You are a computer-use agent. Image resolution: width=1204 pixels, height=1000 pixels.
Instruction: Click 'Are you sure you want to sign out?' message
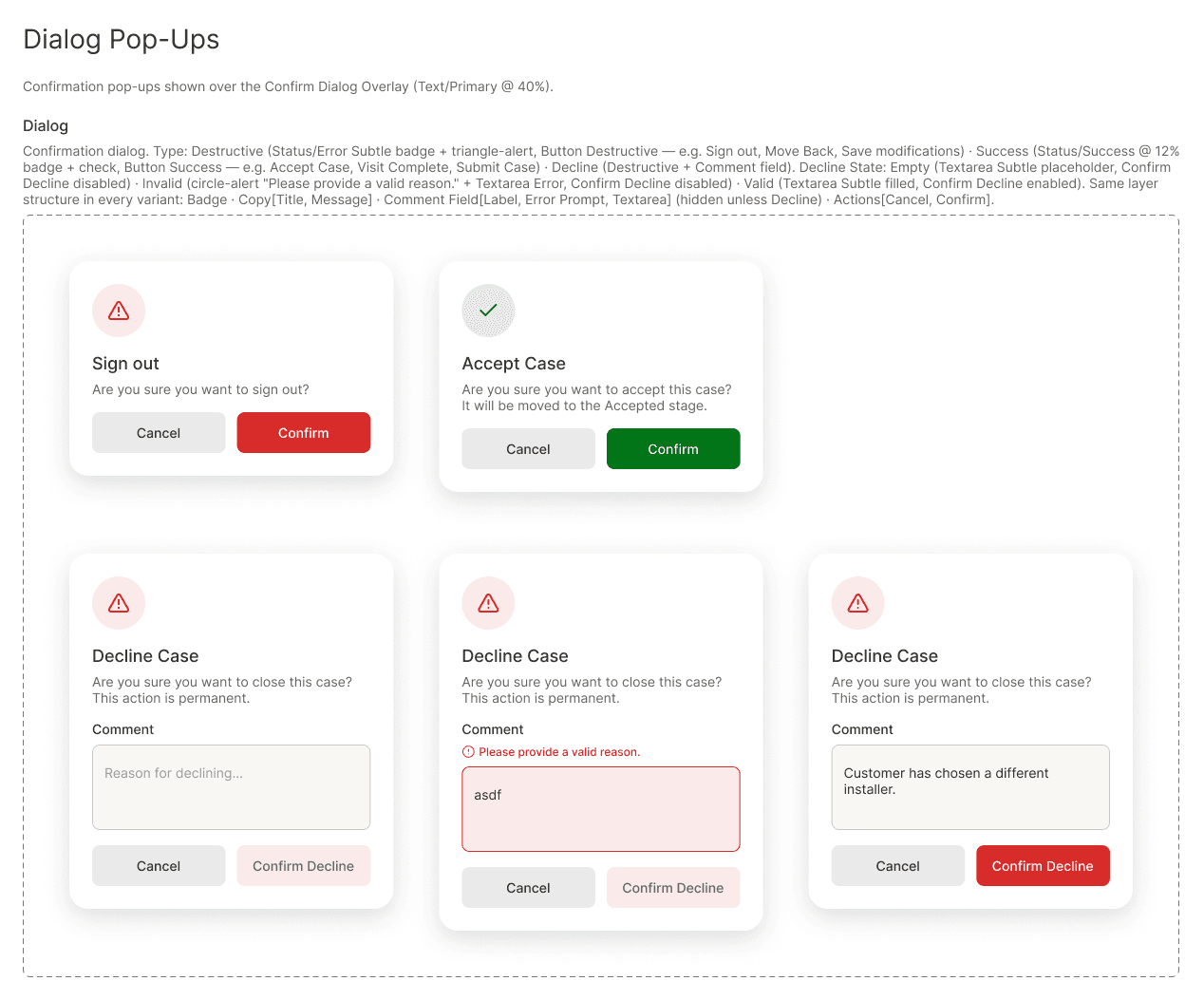click(200, 389)
